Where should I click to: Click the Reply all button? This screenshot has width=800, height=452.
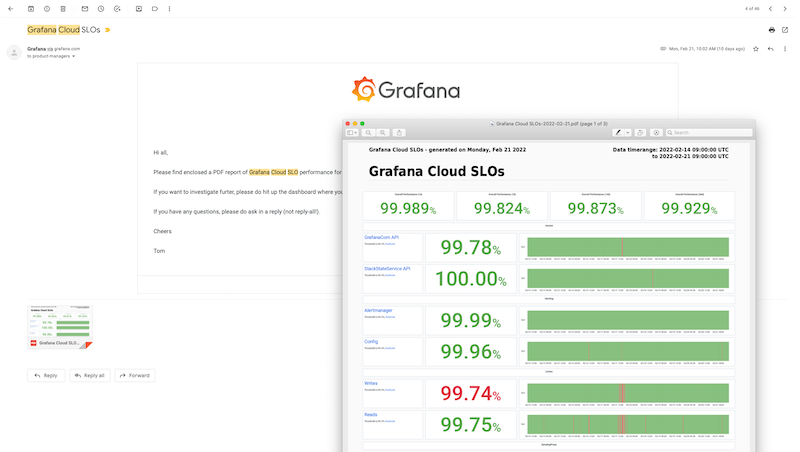[x=89, y=375]
